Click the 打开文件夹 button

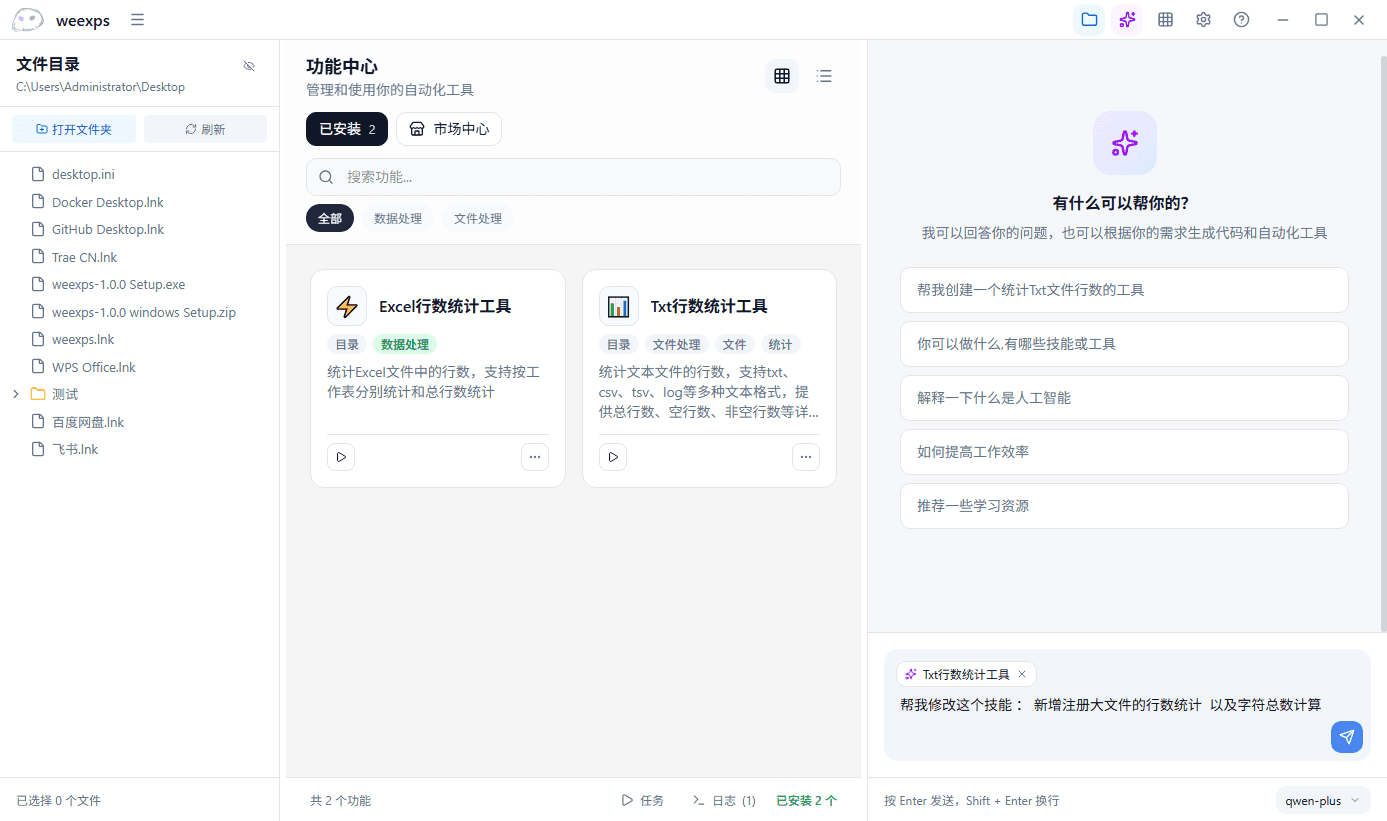pos(73,128)
